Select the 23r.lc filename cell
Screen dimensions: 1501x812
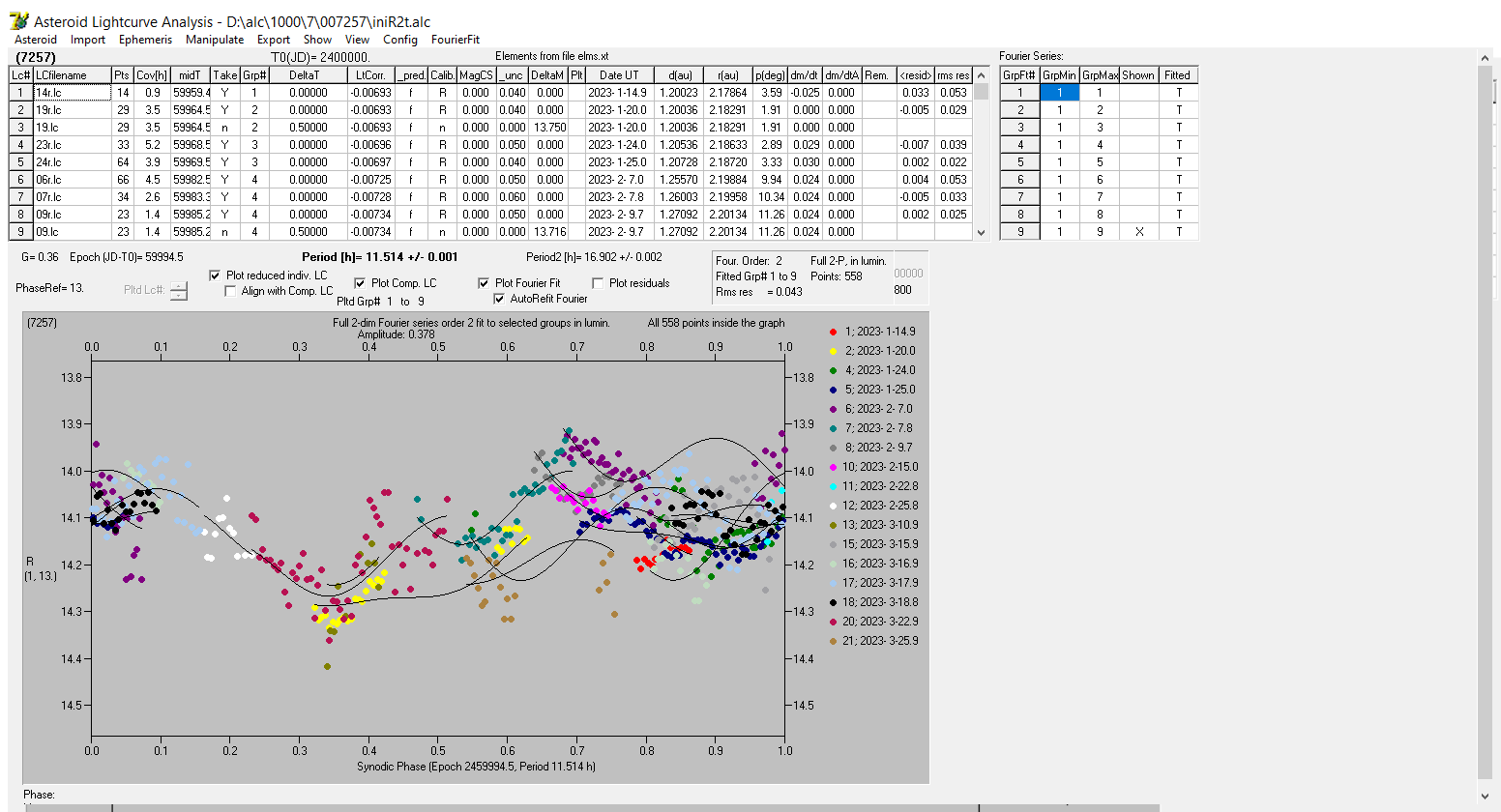click(x=72, y=145)
